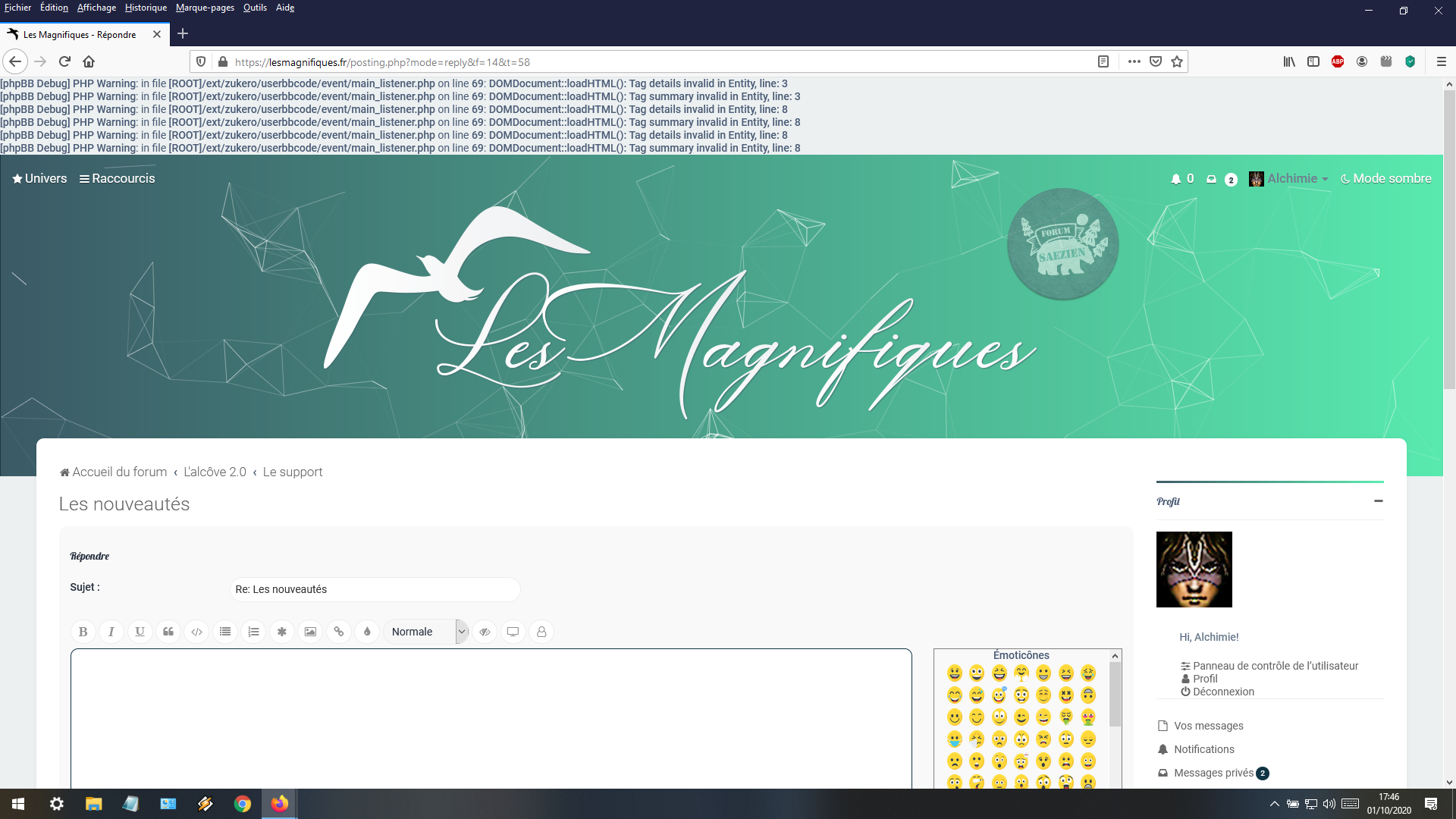Insert a numbered list
The image size is (1456, 819).
[253, 632]
